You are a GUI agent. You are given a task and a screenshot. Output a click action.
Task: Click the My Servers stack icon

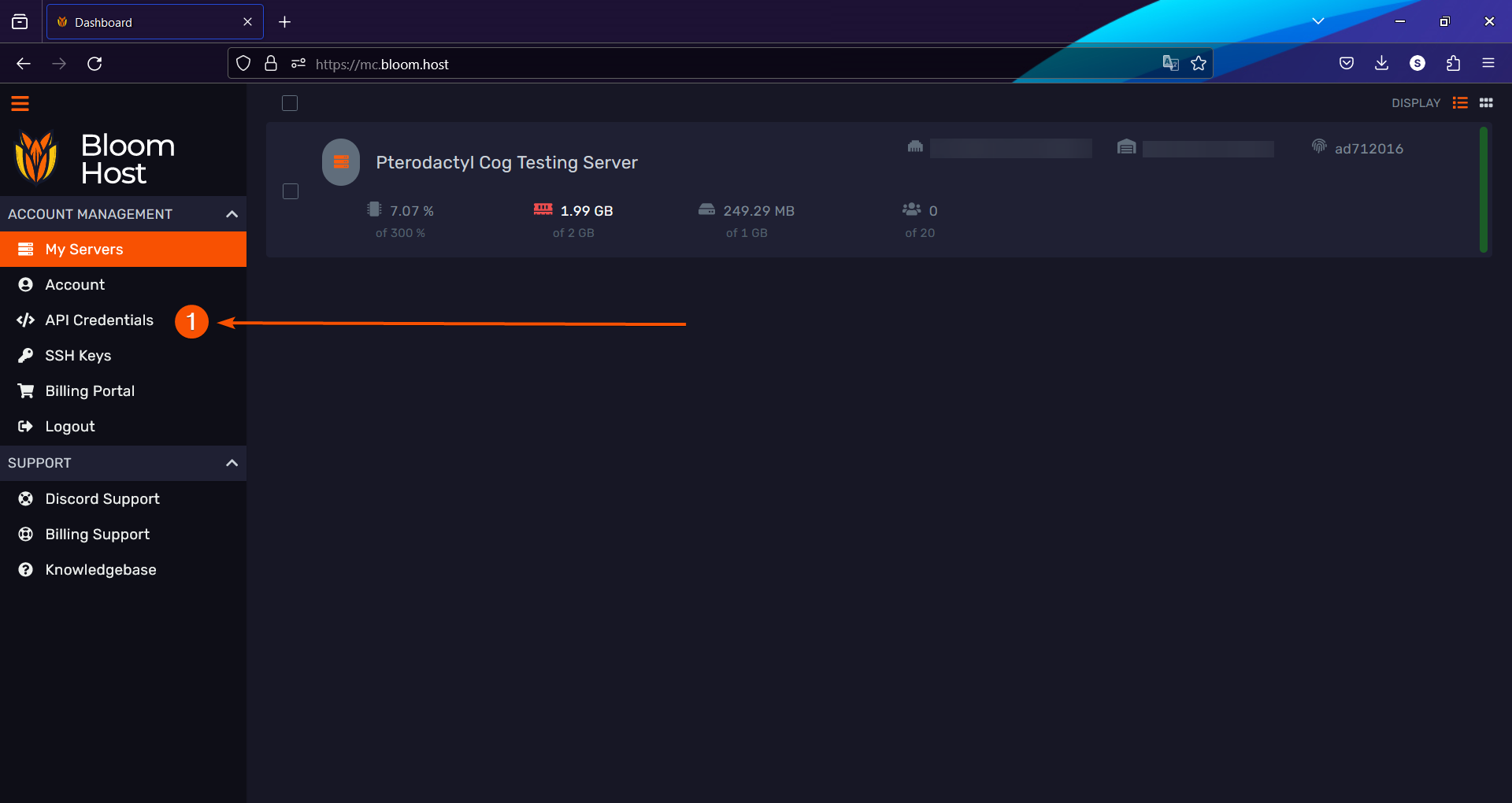[25, 249]
